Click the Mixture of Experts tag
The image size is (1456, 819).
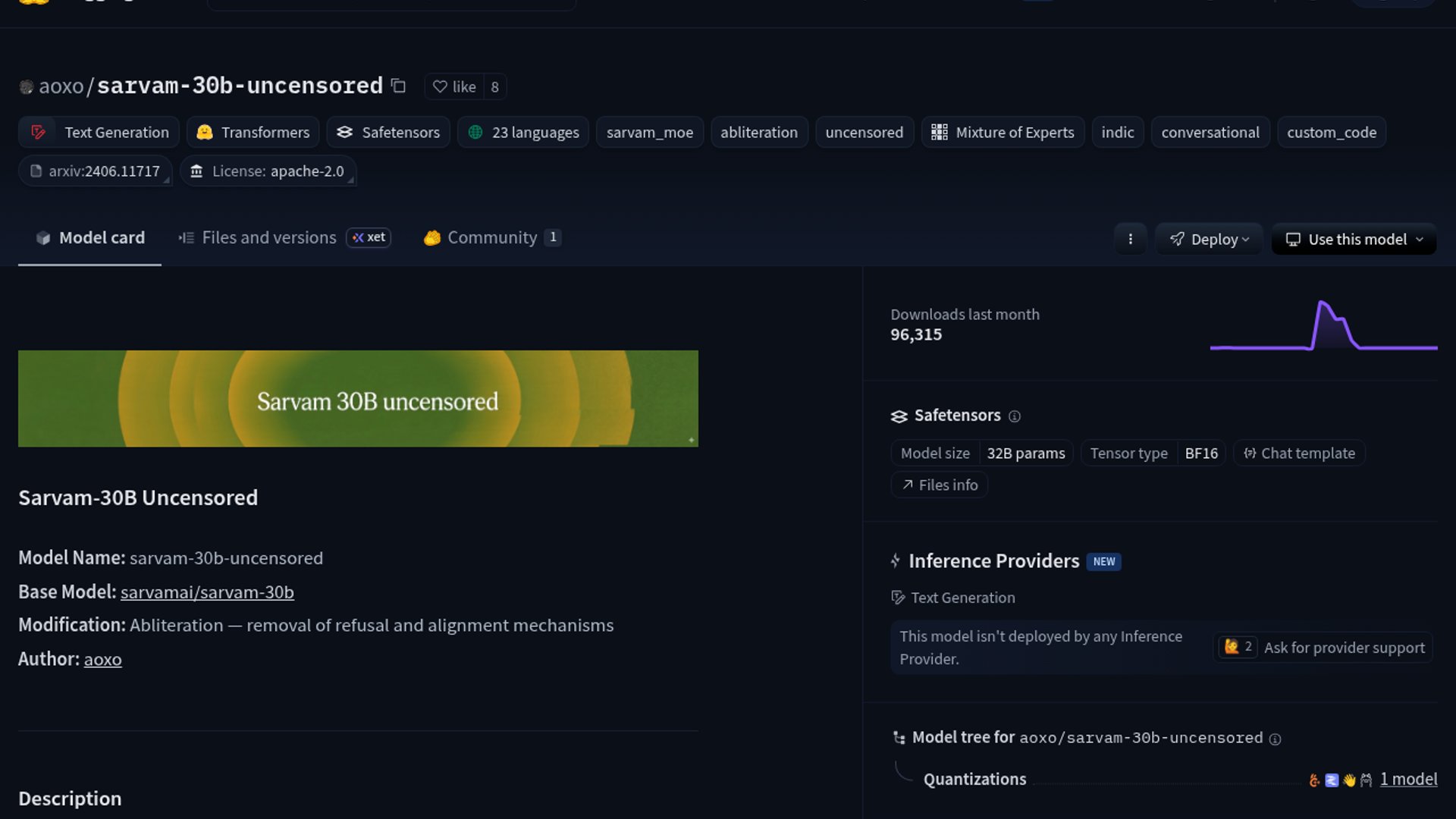tap(1003, 133)
